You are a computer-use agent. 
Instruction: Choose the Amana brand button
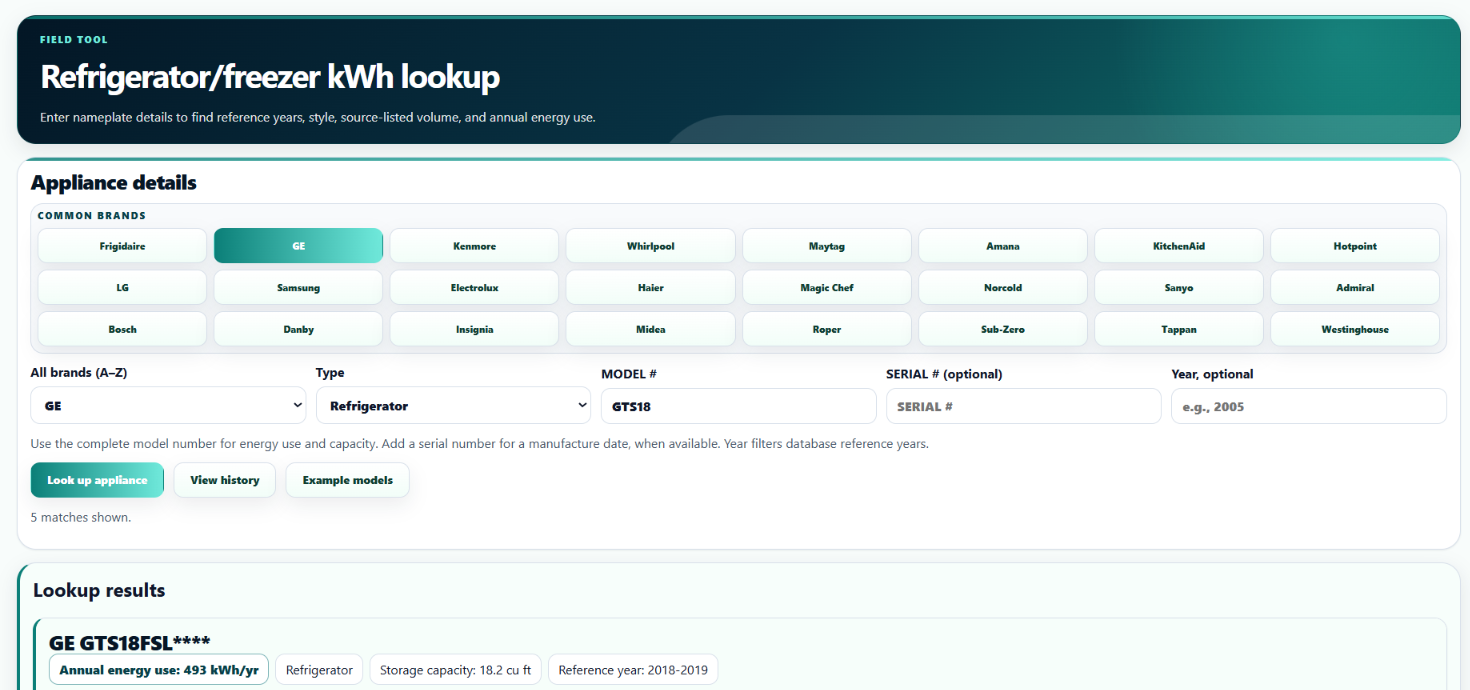[1003, 246]
